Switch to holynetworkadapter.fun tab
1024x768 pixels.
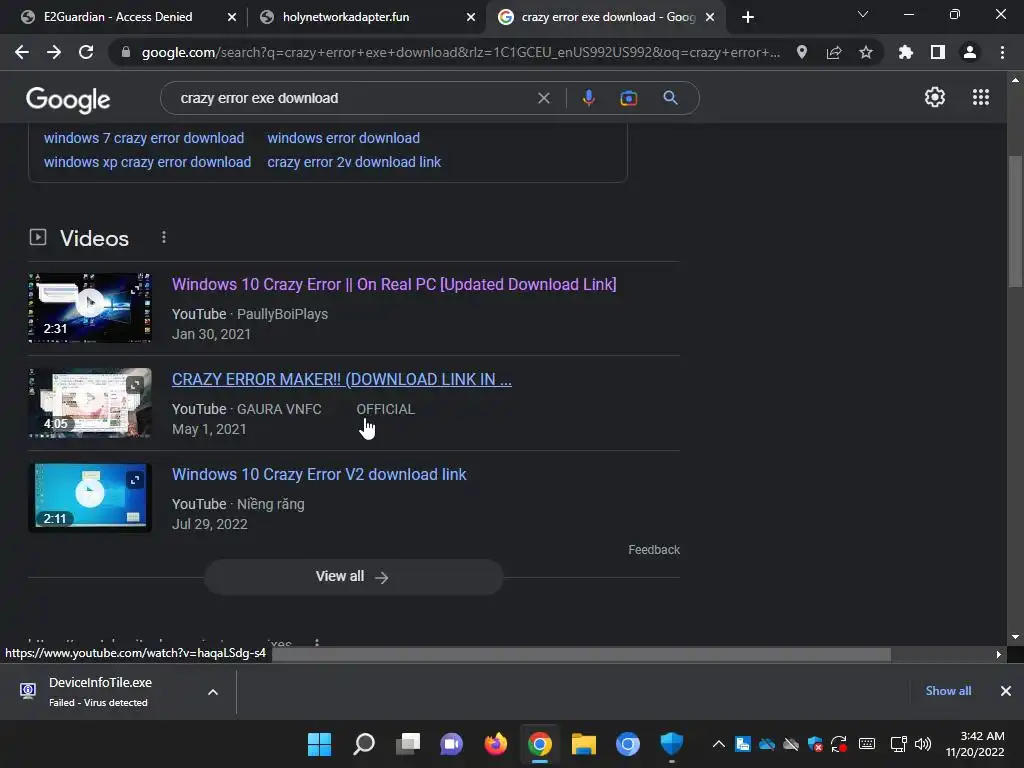(367, 17)
